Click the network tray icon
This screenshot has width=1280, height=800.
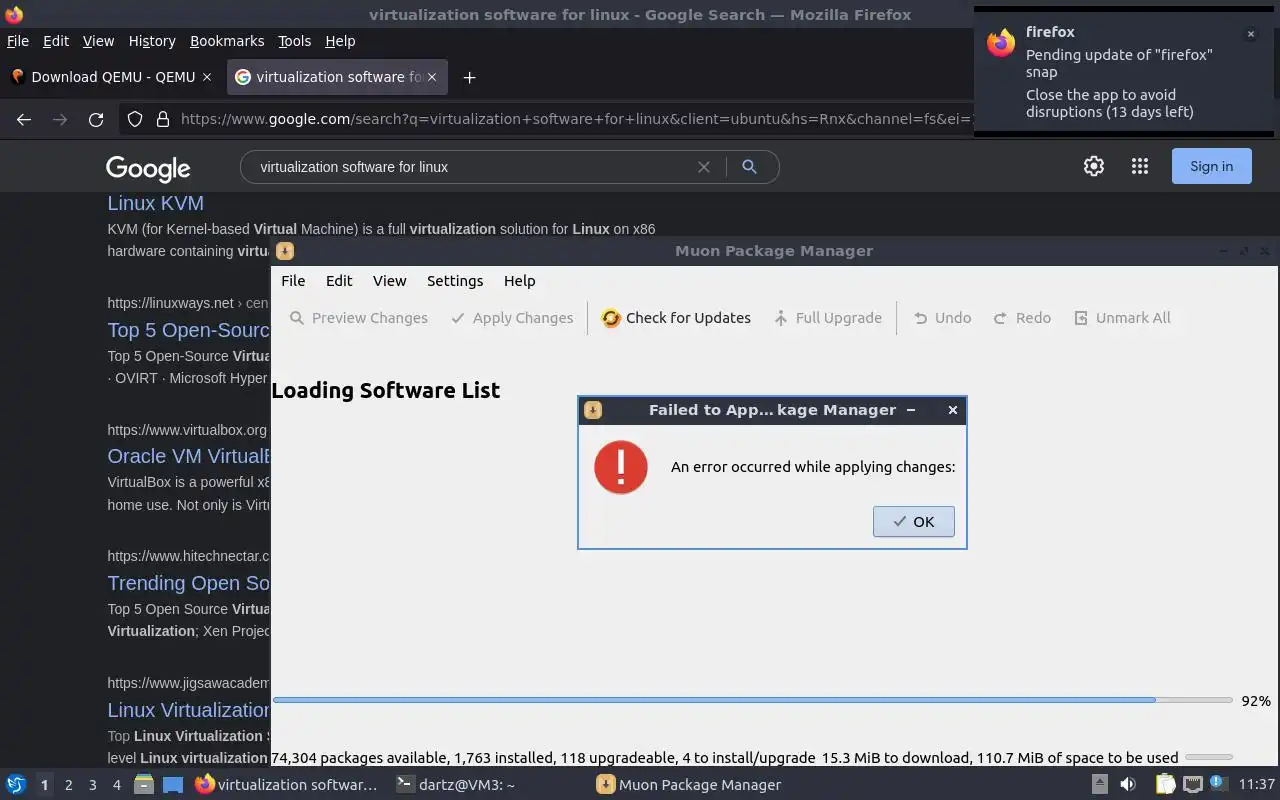pos(1193,785)
